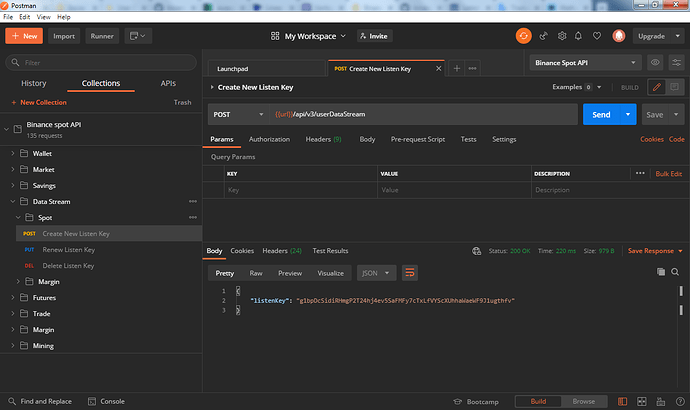Switch to the Authorization tab
The width and height of the screenshot is (690, 410).
(x=269, y=139)
